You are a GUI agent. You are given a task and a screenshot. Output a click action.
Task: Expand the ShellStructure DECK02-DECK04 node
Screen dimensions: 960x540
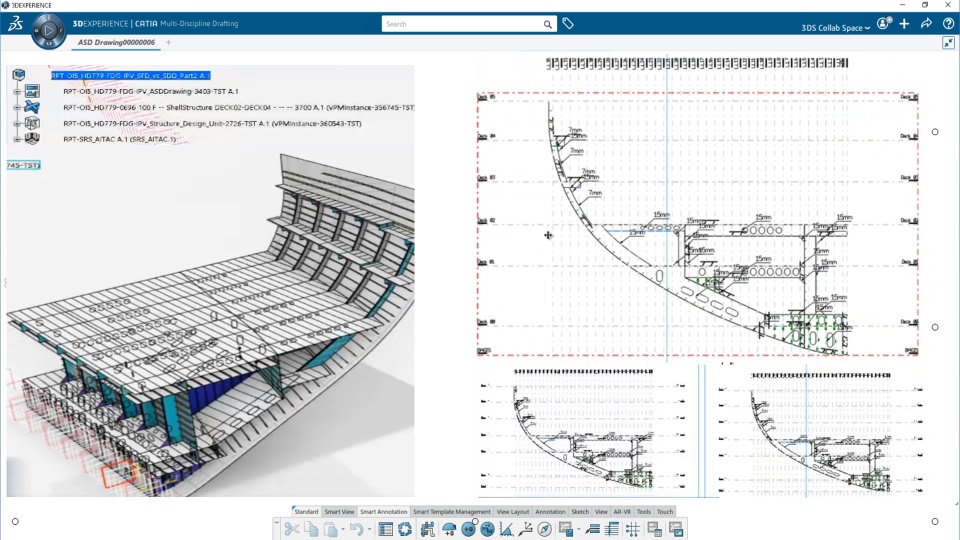coord(17,107)
